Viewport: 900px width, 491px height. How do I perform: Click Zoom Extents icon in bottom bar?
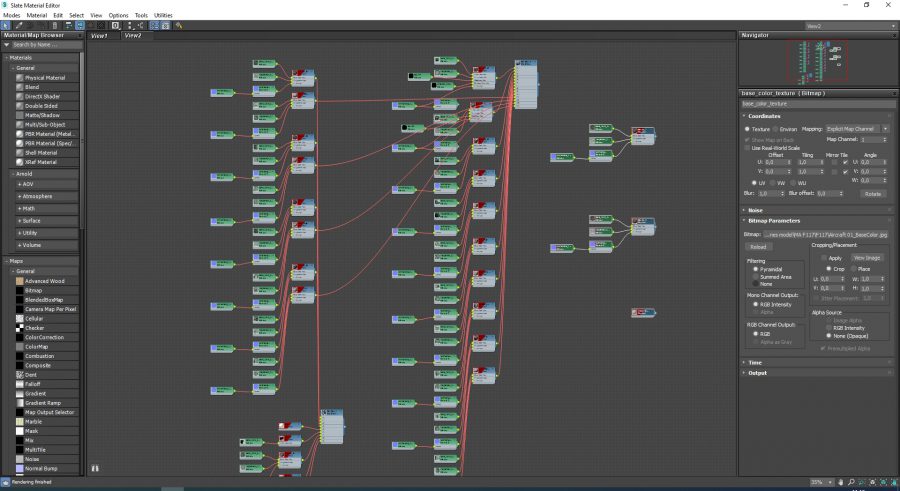(872, 482)
